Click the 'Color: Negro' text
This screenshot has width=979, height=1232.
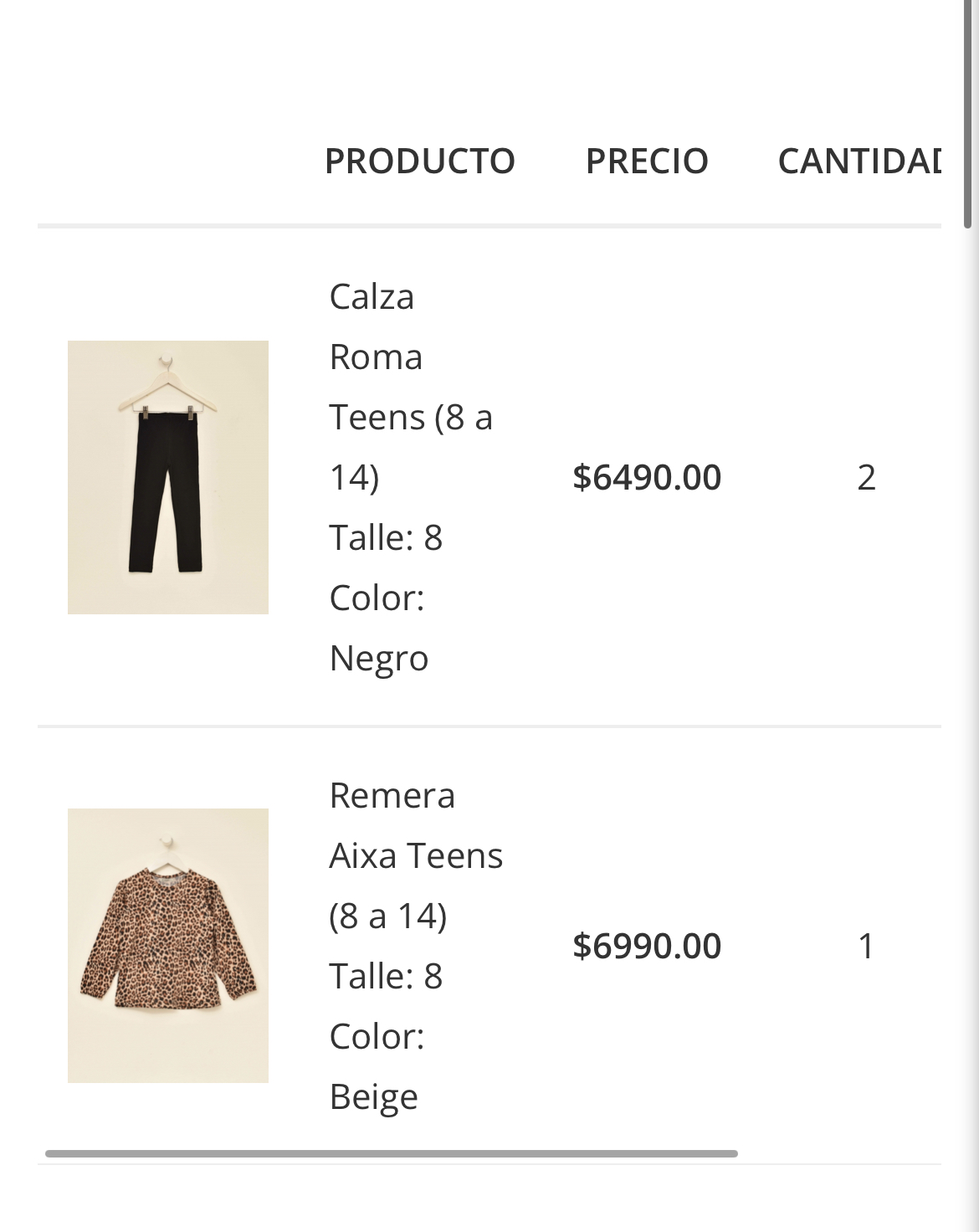378,628
